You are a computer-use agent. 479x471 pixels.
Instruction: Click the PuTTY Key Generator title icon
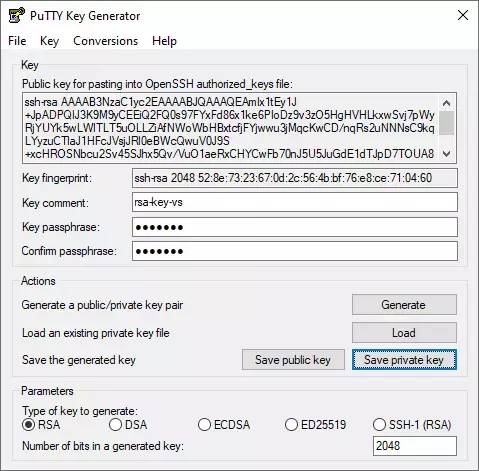click(x=16, y=15)
